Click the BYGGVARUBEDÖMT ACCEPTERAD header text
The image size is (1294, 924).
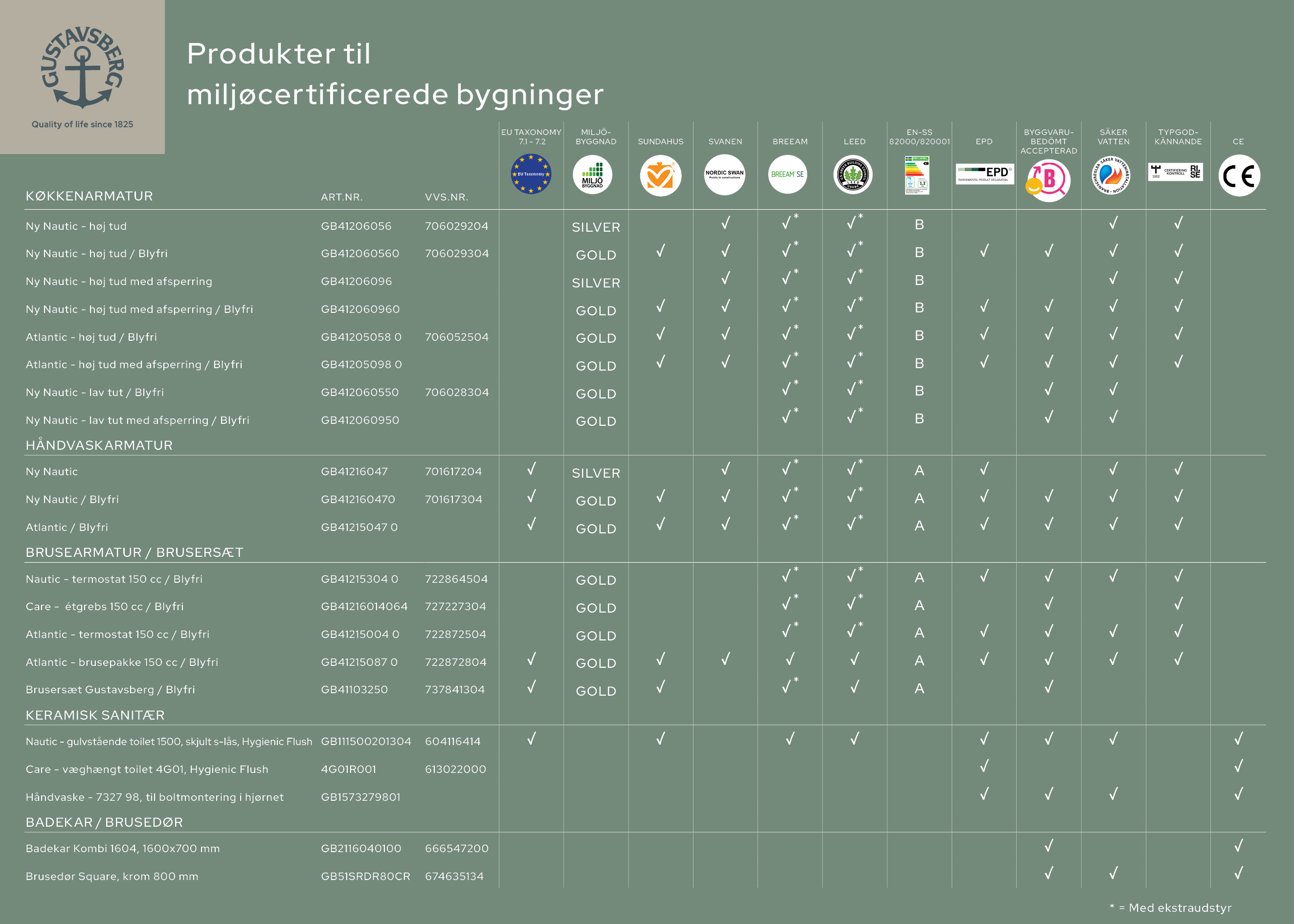[x=1049, y=141]
